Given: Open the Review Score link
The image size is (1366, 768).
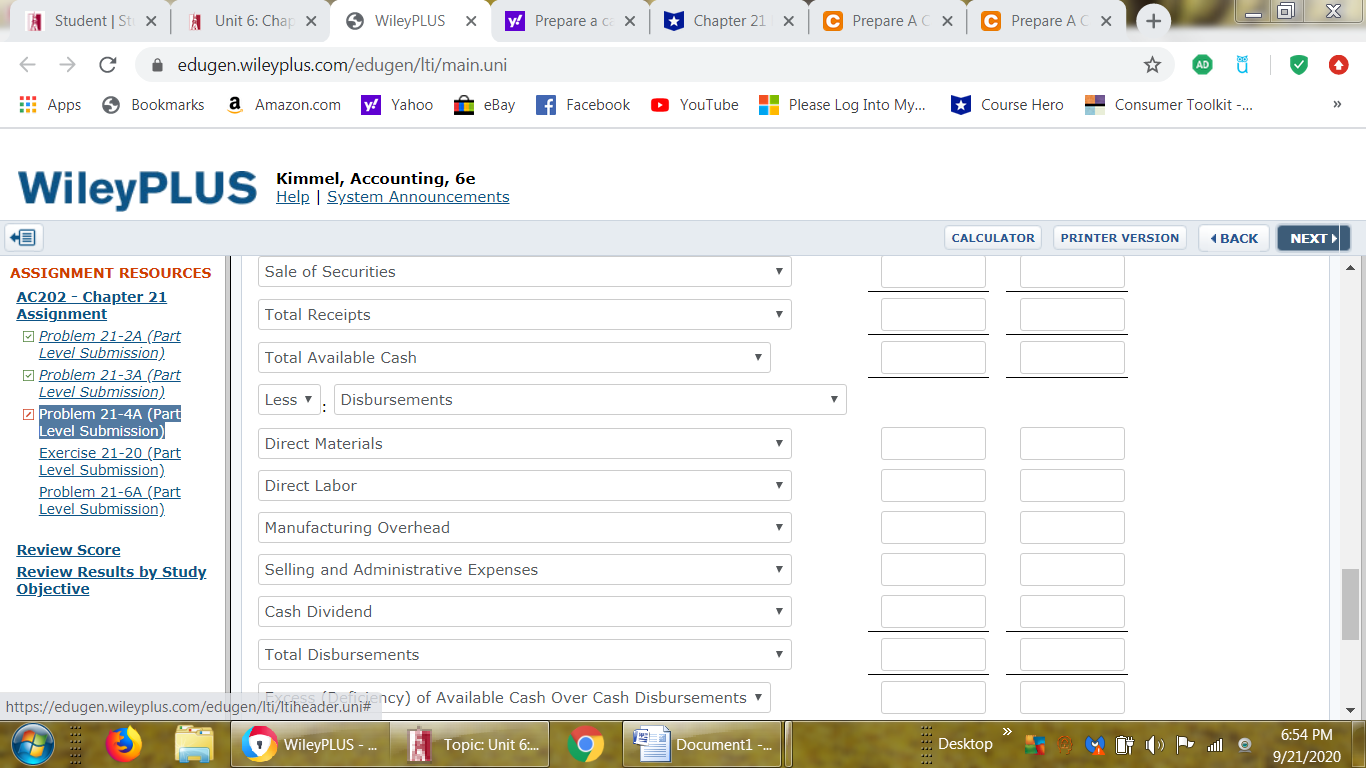Looking at the screenshot, I should [x=68, y=550].
